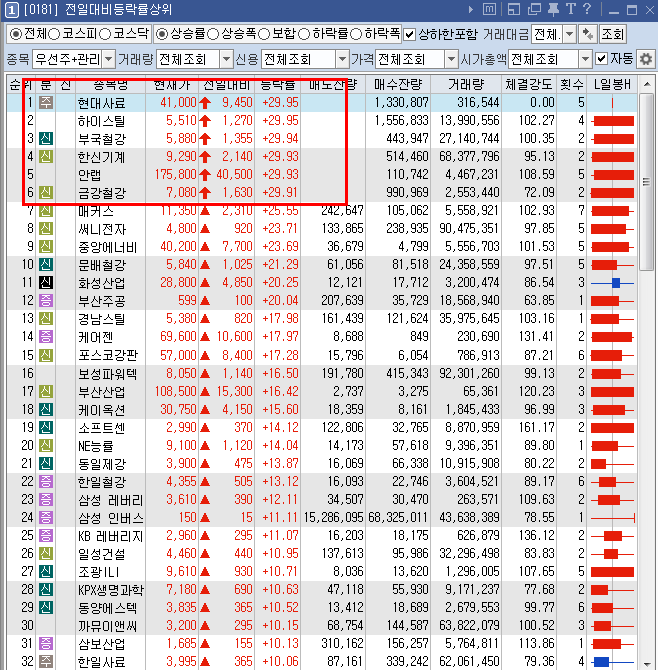Click upper-limit arrow icon on 하이스틸 row
The height and width of the screenshot is (670, 658).
coord(205,121)
